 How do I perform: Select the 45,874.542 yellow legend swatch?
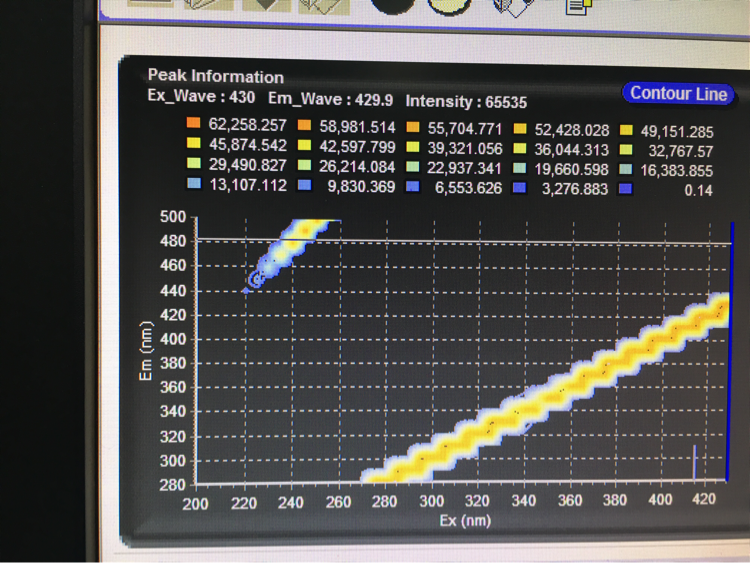click(194, 143)
